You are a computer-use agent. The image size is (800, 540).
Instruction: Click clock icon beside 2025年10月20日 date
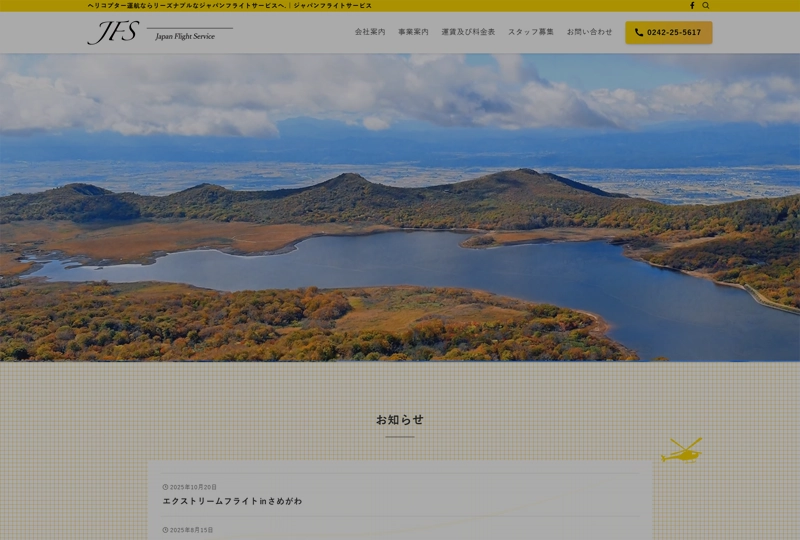tap(165, 487)
